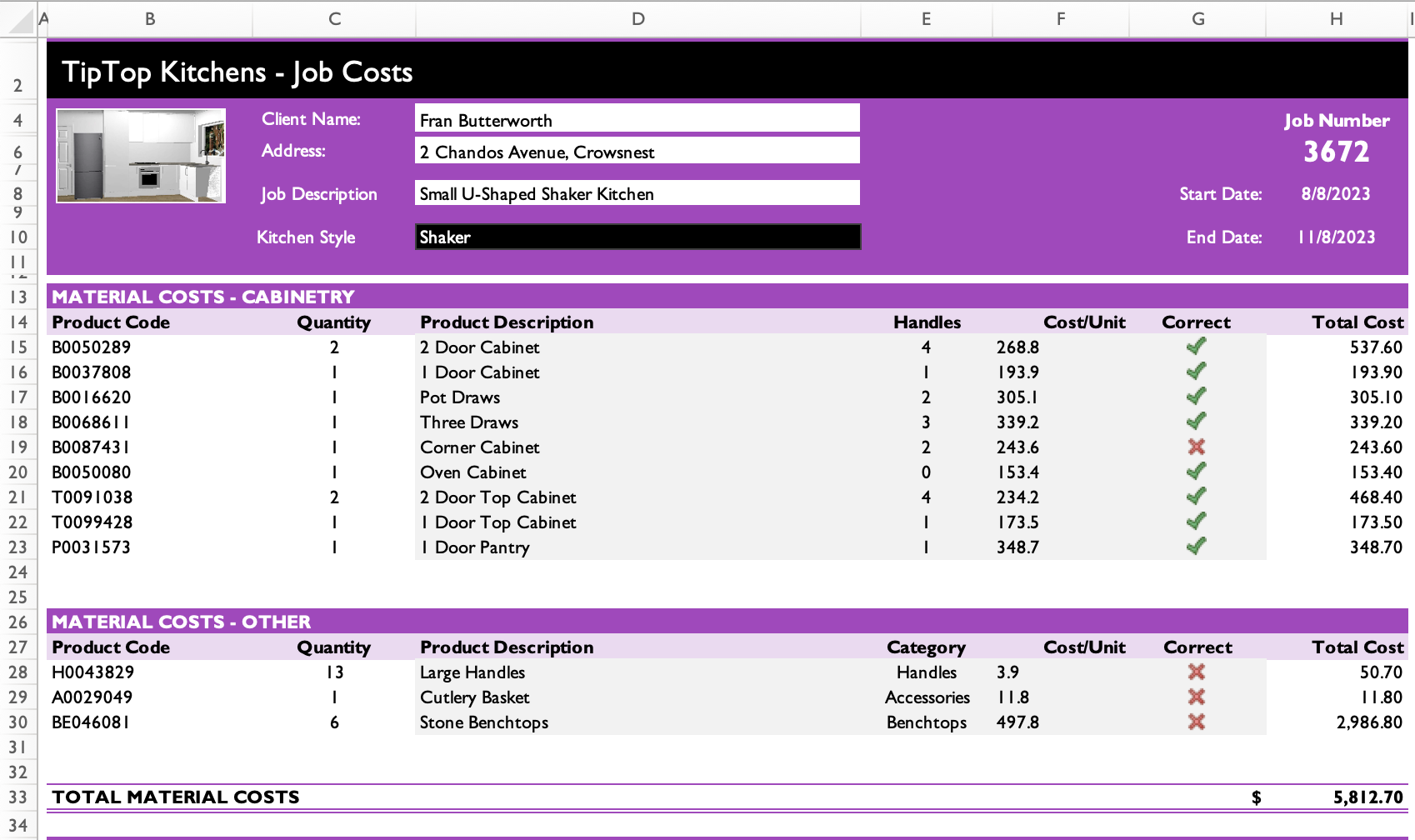1415x840 pixels.
Task: Click the green checkmark for 2 Door Top Cabinet
Action: point(1197,496)
